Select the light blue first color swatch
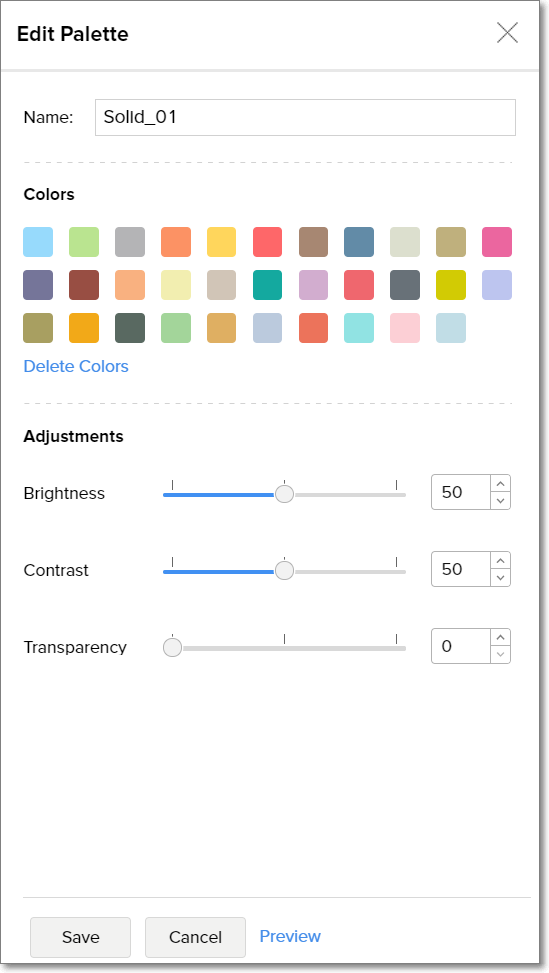The height and width of the screenshot is (973, 549). click(38, 242)
